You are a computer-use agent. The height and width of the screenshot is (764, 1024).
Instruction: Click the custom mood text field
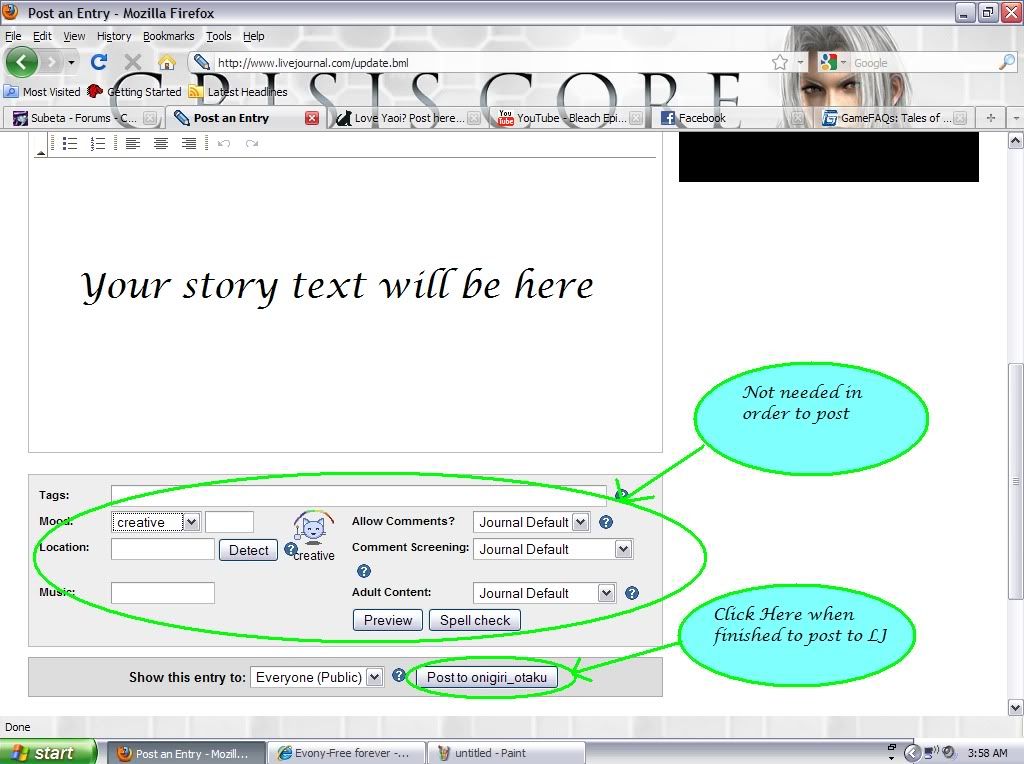(x=229, y=522)
